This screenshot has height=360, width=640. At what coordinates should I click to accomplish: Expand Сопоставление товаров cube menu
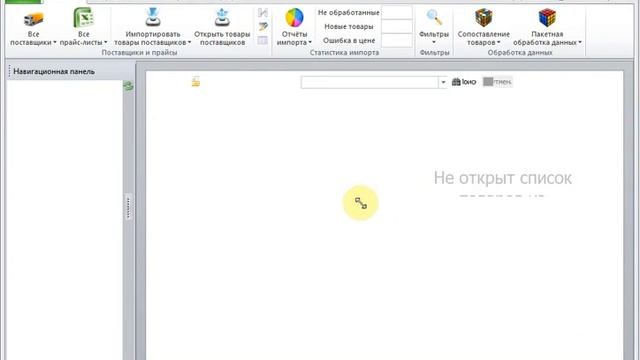pyautogui.click(x=483, y=27)
